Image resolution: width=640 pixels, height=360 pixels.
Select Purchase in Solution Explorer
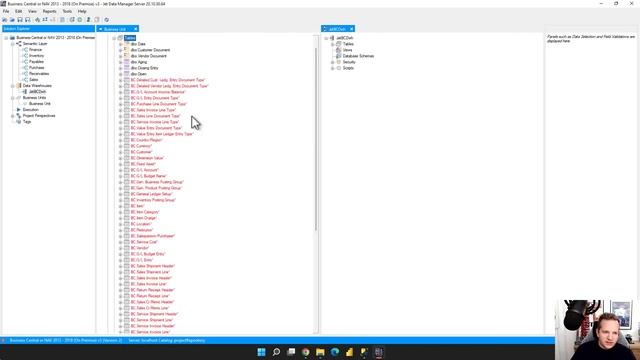36,68
